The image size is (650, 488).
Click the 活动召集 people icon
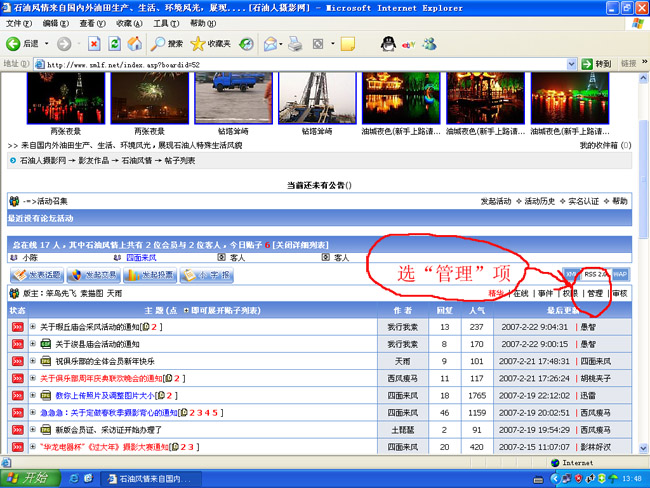14,202
